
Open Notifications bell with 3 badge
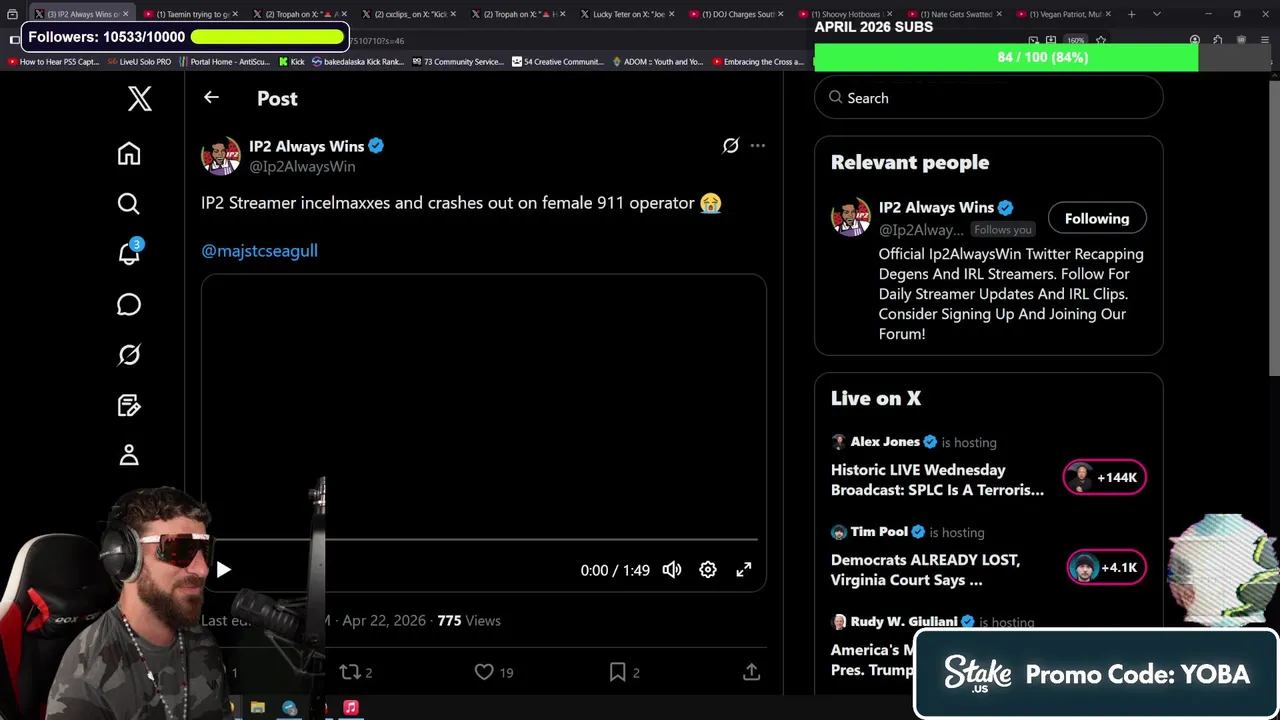(129, 252)
